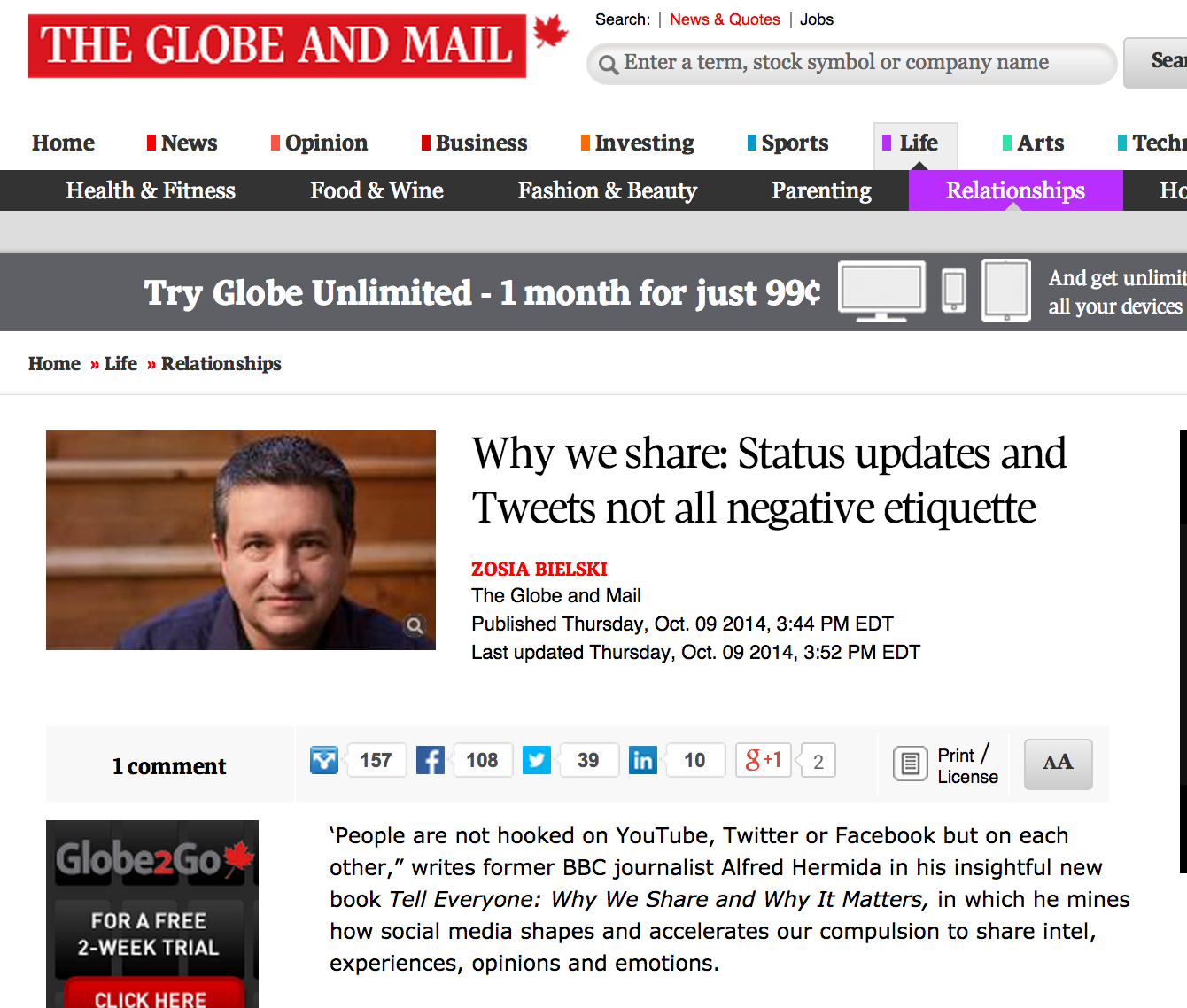The image size is (1187, 1008).
Task: Open the Opinion section
Action: coord(320,143)
